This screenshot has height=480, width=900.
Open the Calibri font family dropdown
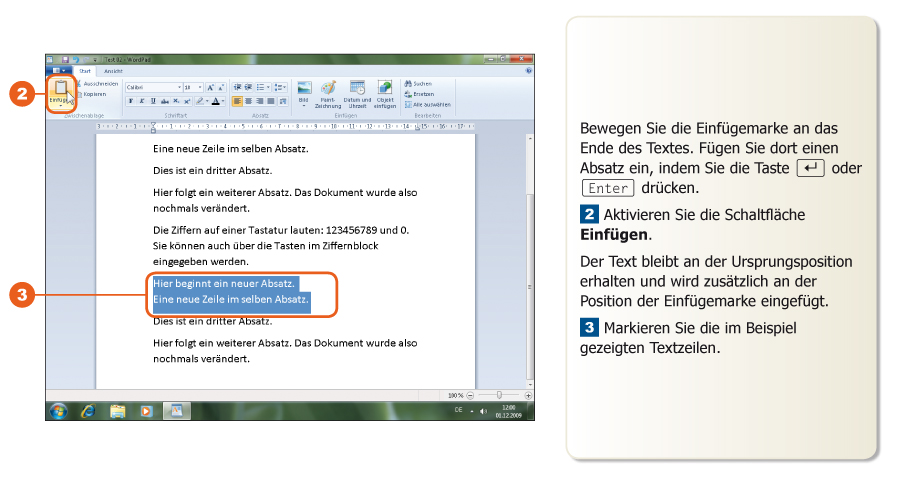pyautogui.click(x=178, y=87)
